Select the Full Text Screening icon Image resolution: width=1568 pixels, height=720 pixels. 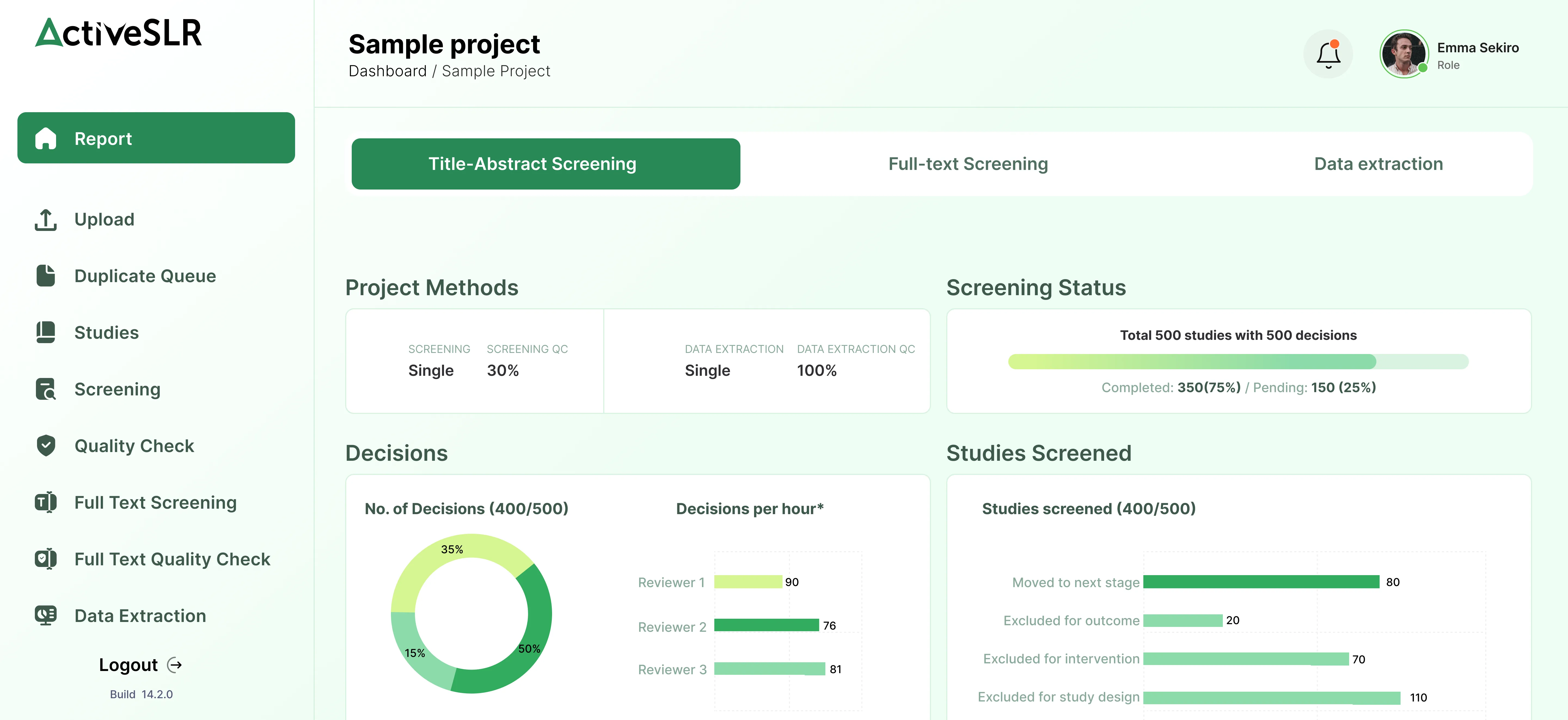click(x=46, y=502)
